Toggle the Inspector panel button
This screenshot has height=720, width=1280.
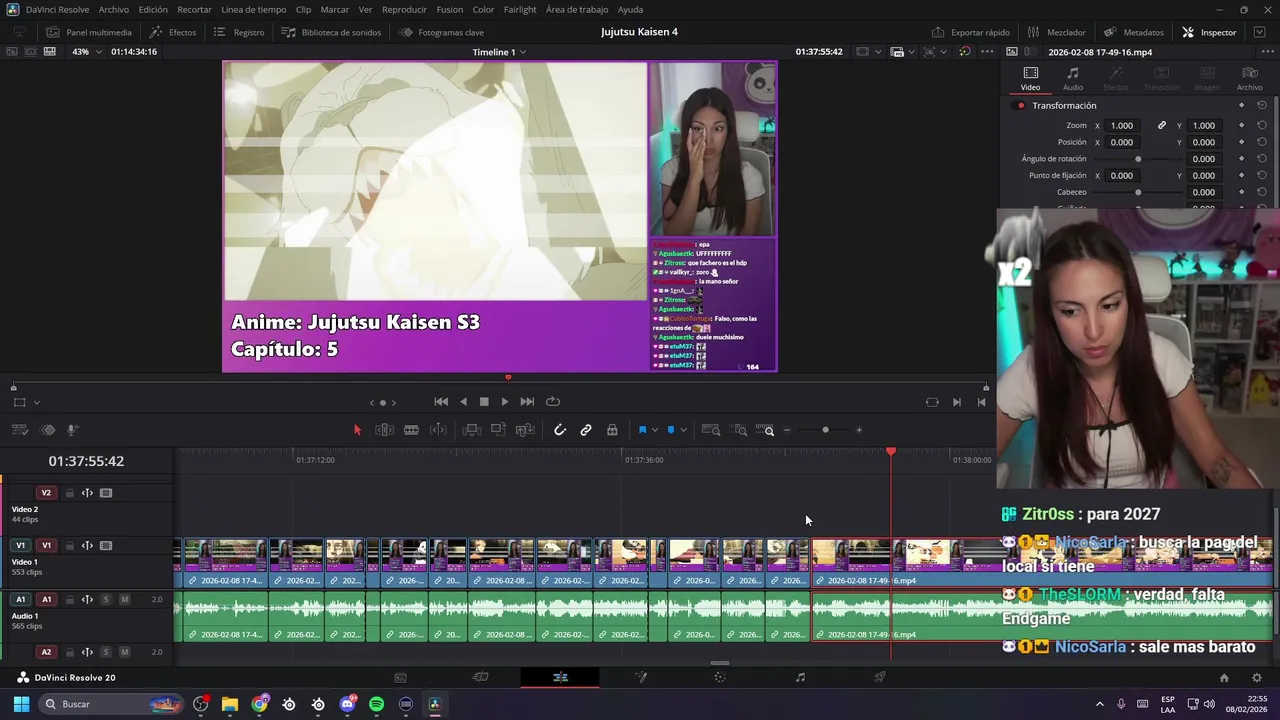coord(1209,32)
